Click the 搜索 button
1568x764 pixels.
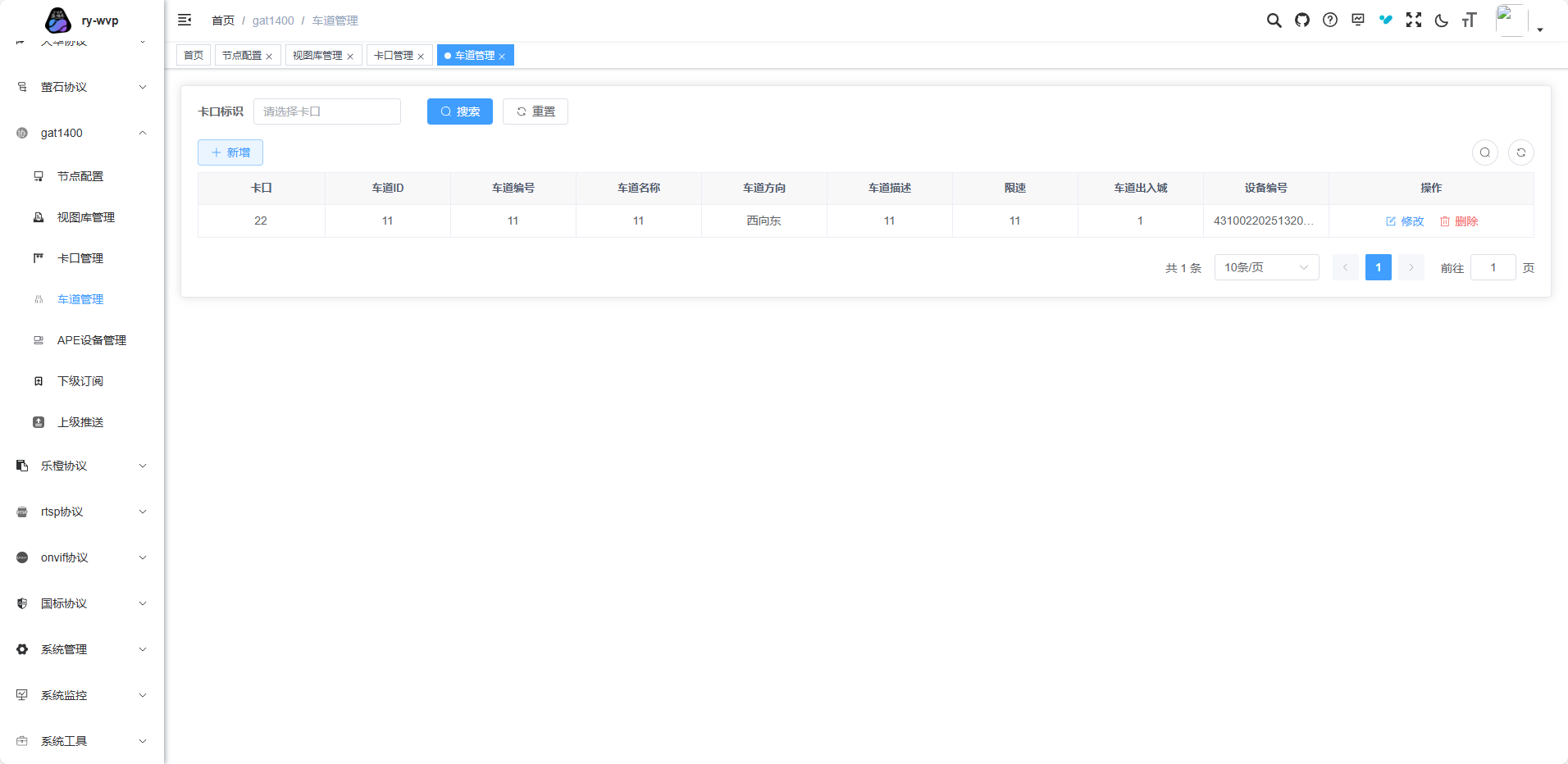(x=459, y=111)
